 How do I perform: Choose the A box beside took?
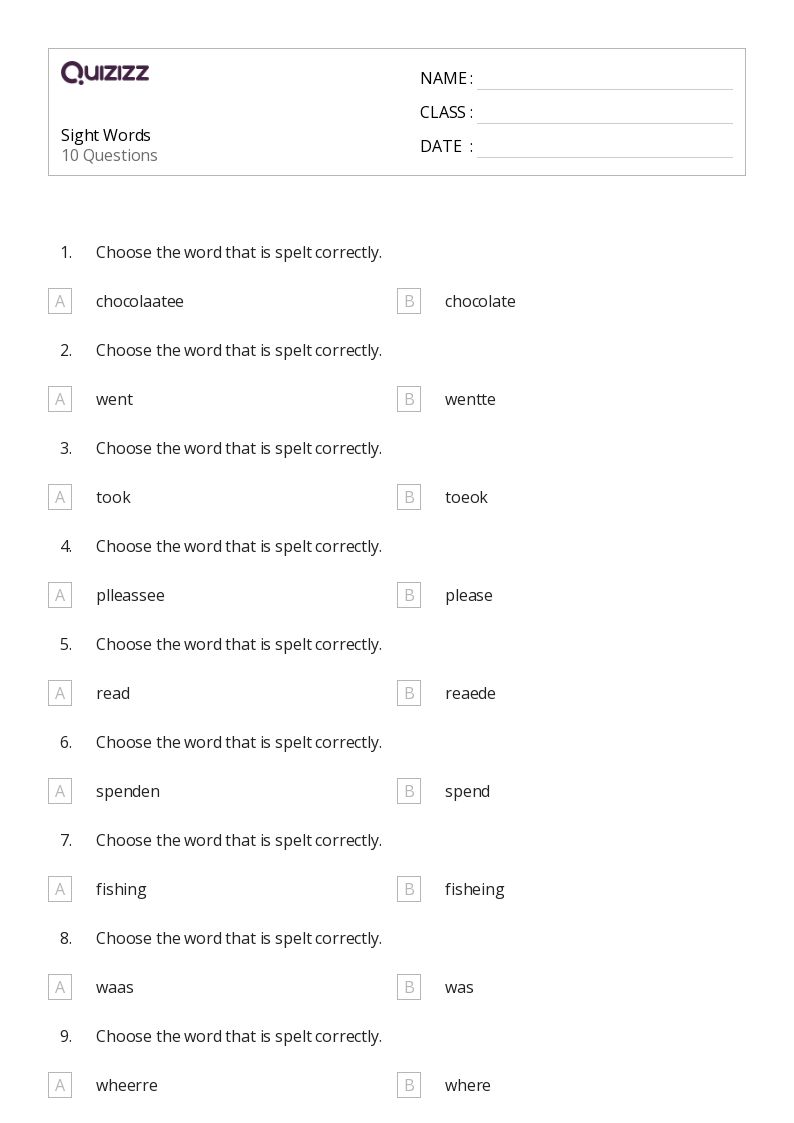pyautogui.click(x=60, y=497)
